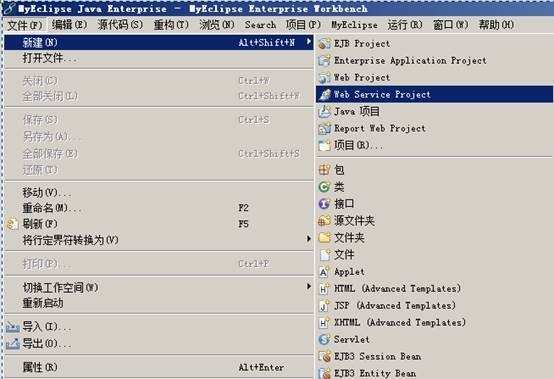
Task: Click the Java 项目 icon
Action: [324, 112]
